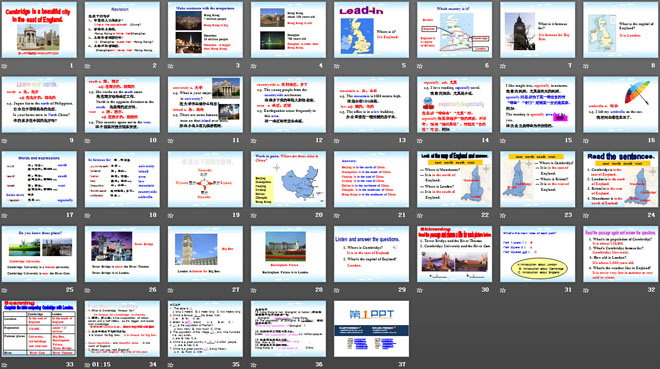
Task: Select the Lead-in slide thumbnail
Action: coord(371,30)
